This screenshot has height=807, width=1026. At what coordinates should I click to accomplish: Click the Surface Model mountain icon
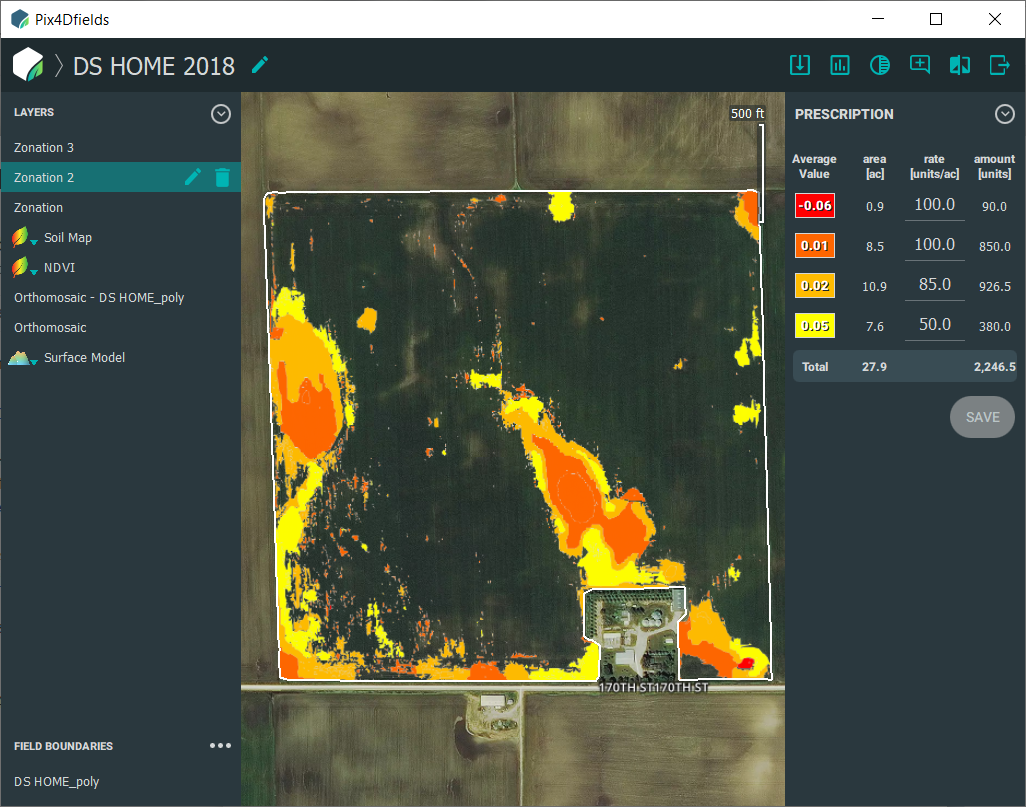pos(20,357)
